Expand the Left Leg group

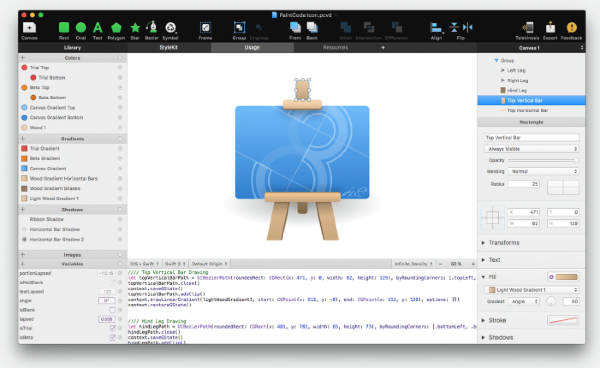pos(502,70)
